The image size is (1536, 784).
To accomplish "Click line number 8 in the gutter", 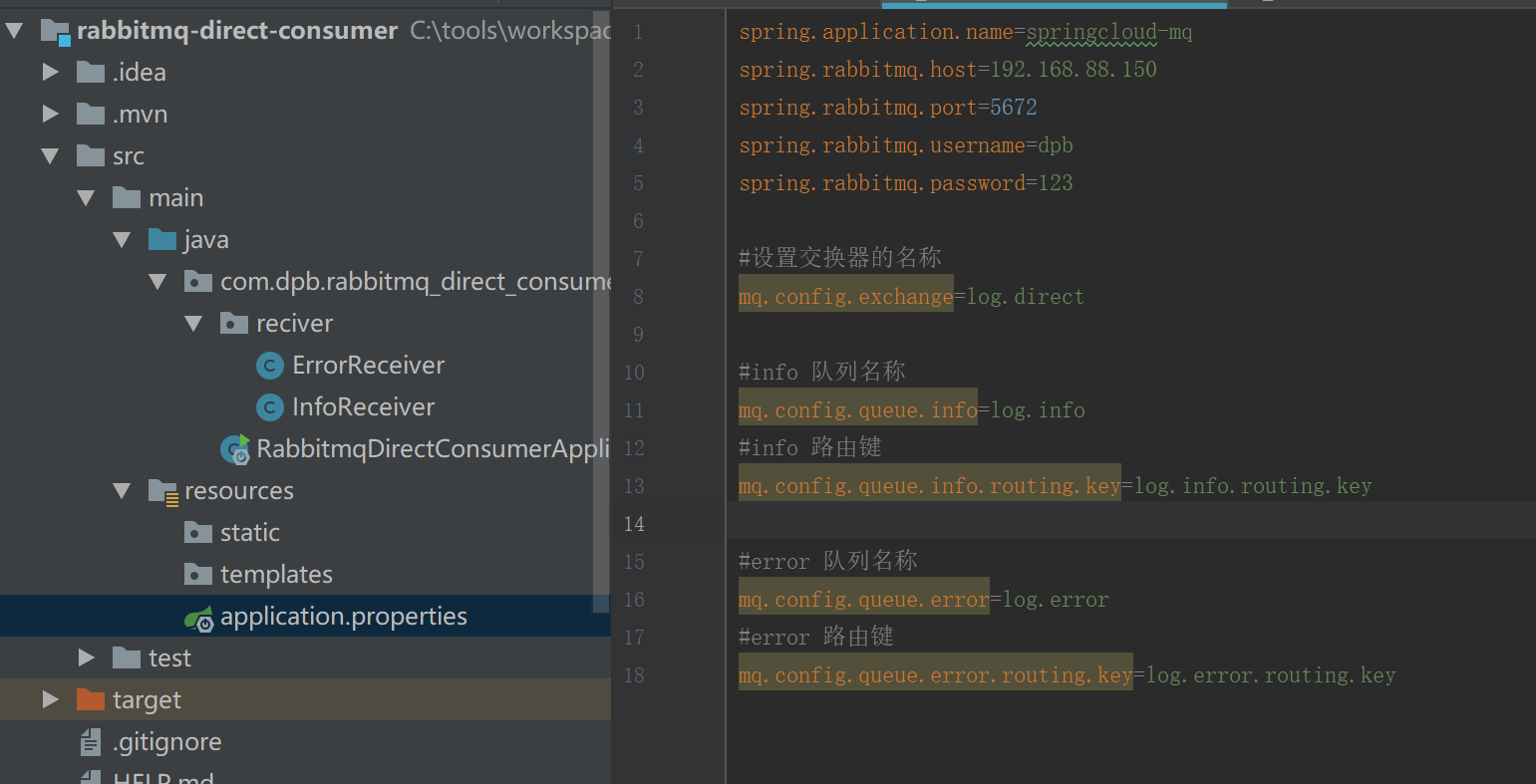I will click(x=638, y=297).
